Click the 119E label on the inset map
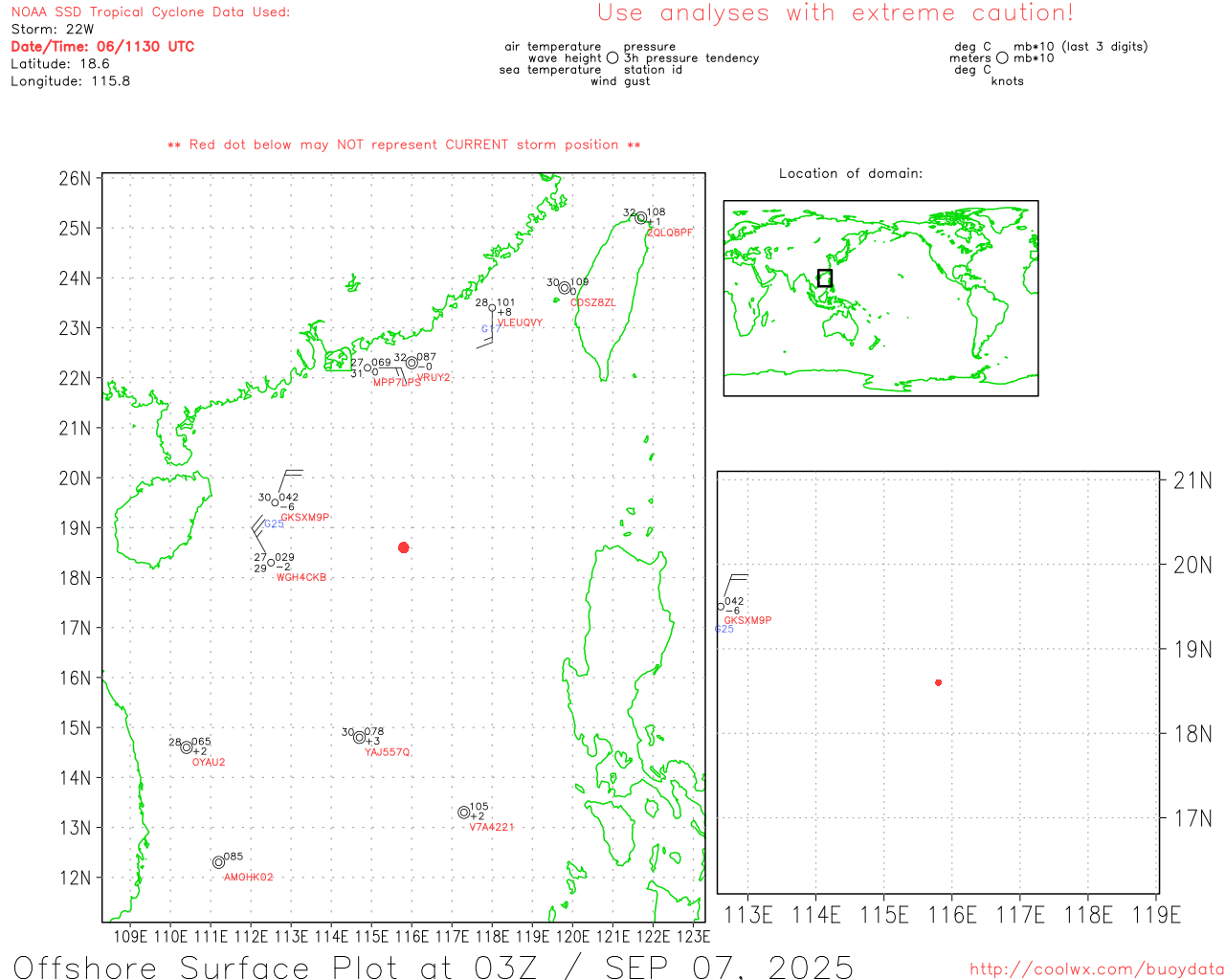 1156,915
